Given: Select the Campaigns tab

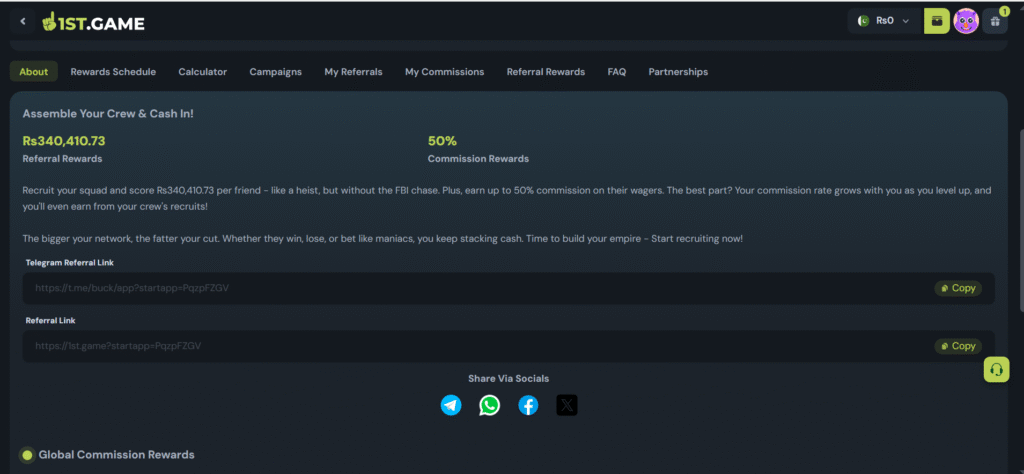Looking at the screenshot, I should 275,72.
